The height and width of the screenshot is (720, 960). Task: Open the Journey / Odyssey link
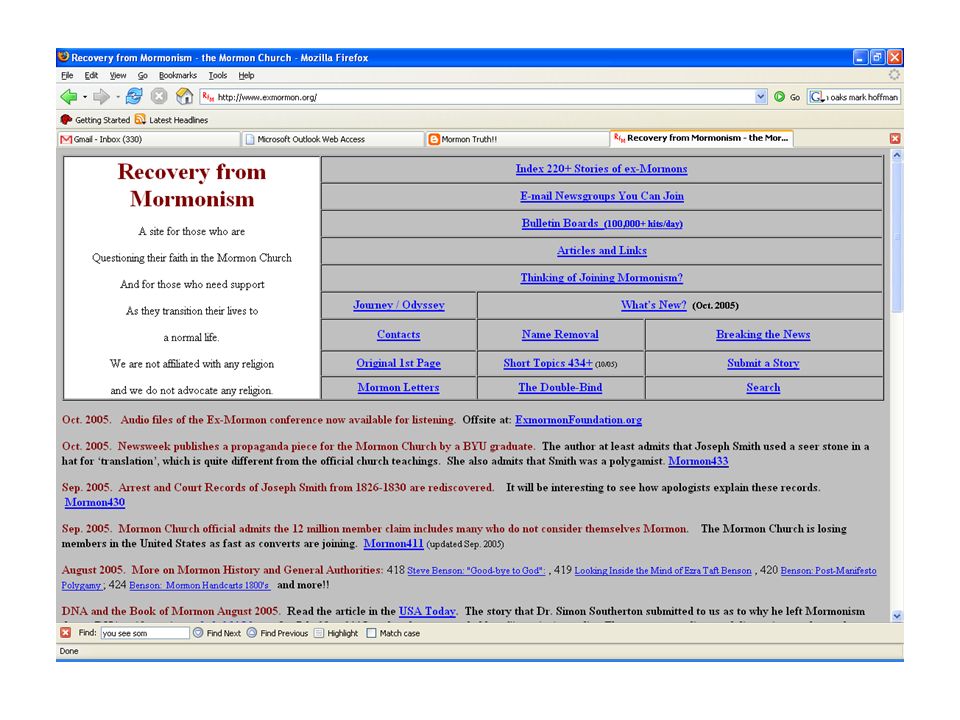click(399, 305)
